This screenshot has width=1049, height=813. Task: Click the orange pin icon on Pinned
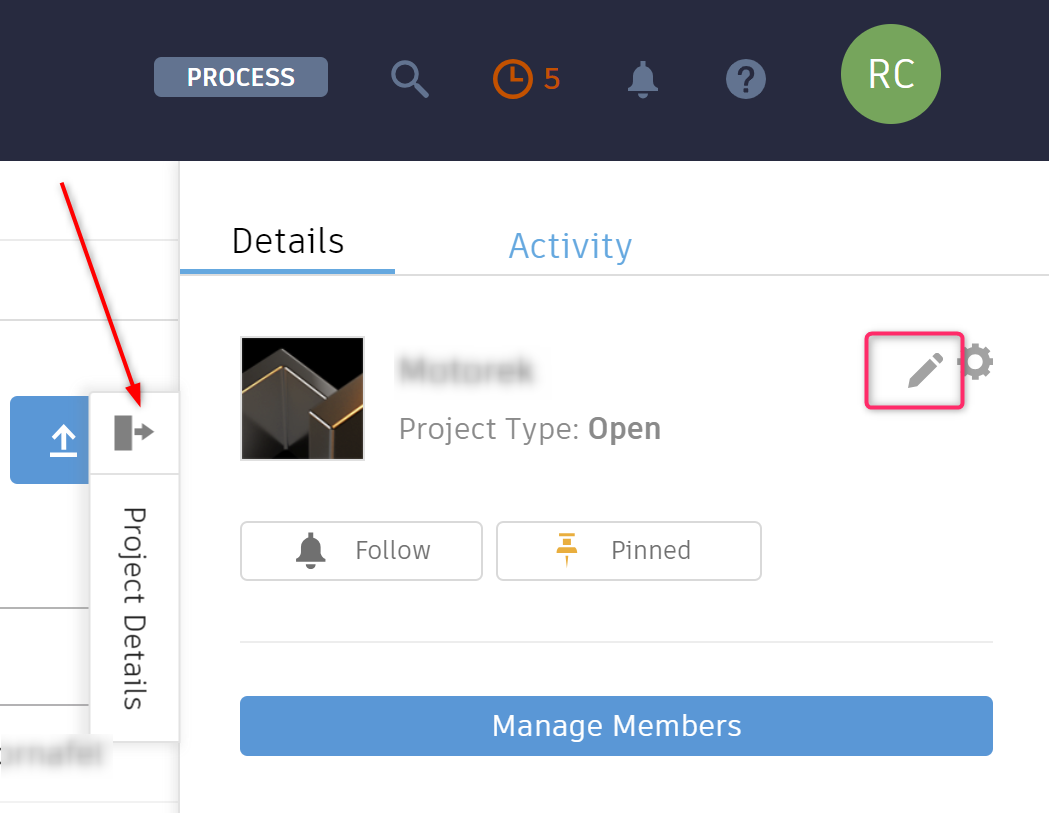click(568, 550)
